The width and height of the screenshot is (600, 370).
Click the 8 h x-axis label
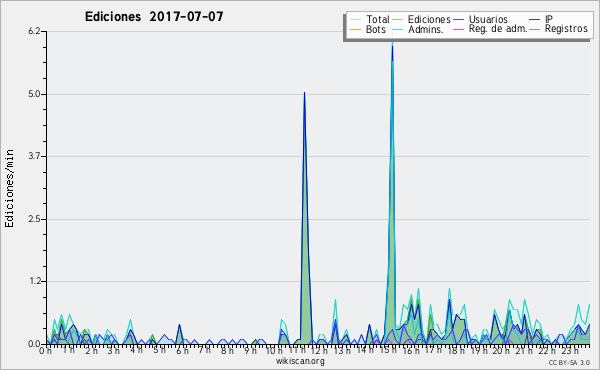click(228, 351)
